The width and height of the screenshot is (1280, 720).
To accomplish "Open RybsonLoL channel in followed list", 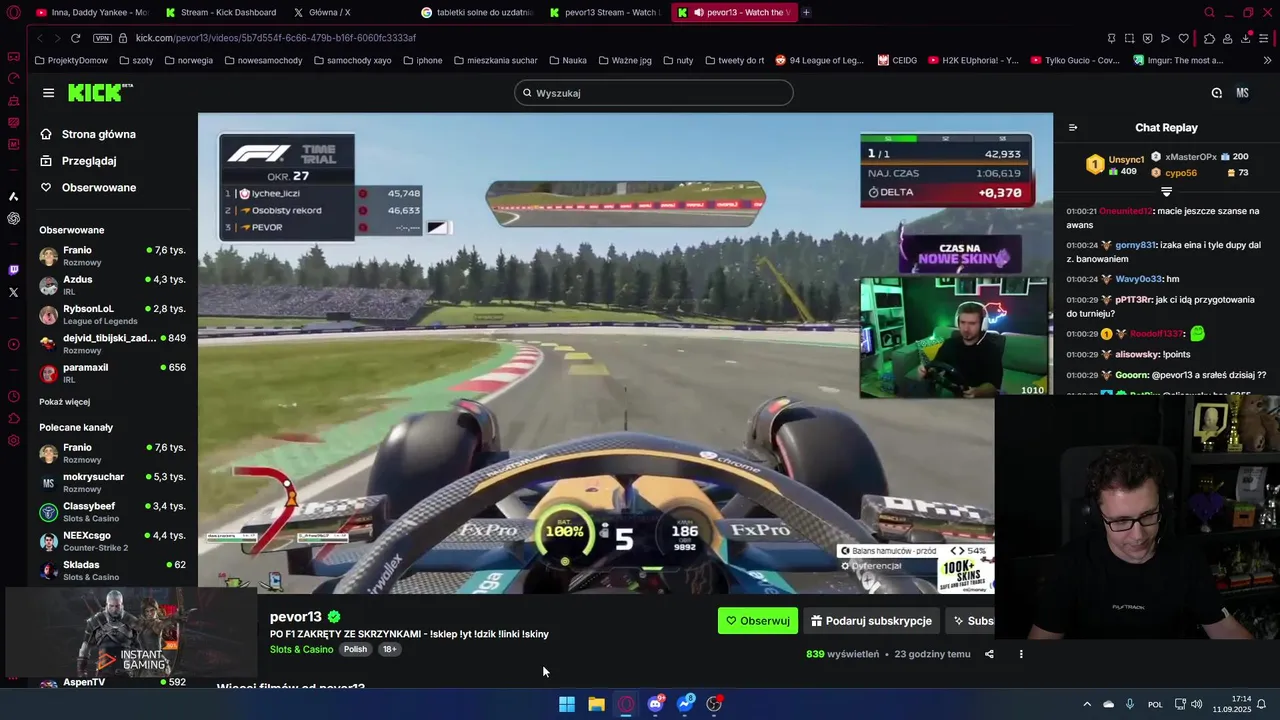I will coord(112,314).
